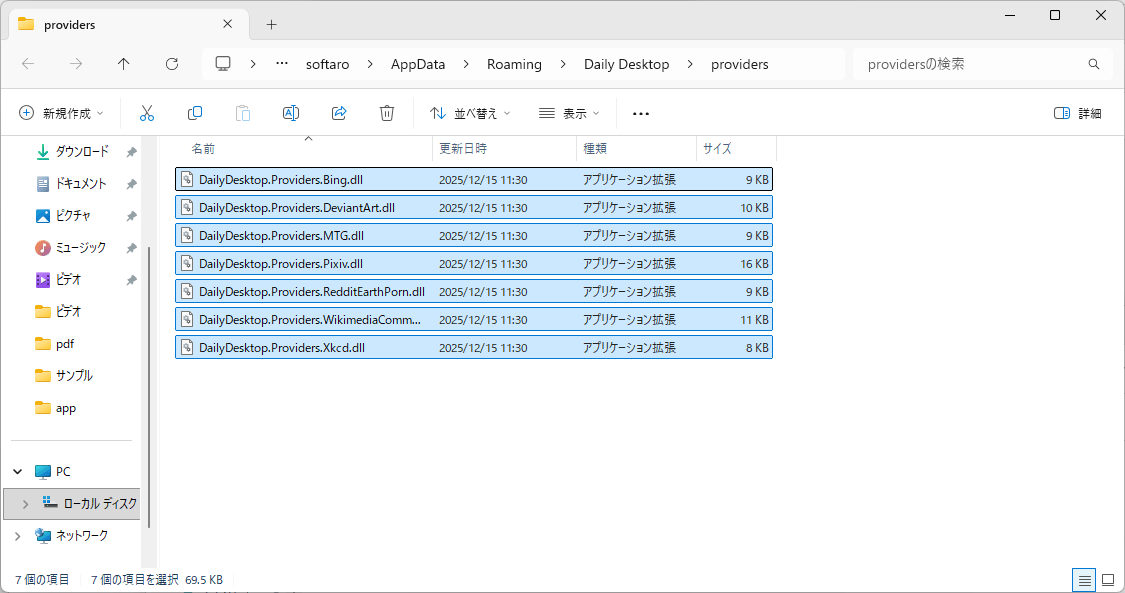Screen dimensions: 1125x593
Task: Click the Cut scissors icon in toolbar
Action: [147, 113]
